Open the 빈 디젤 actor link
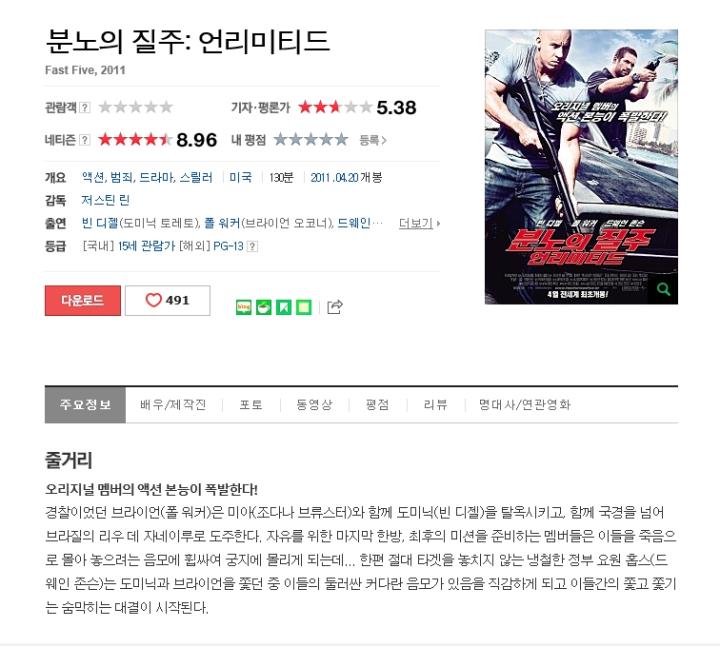The image size is (720, 647). pos(100,223)
